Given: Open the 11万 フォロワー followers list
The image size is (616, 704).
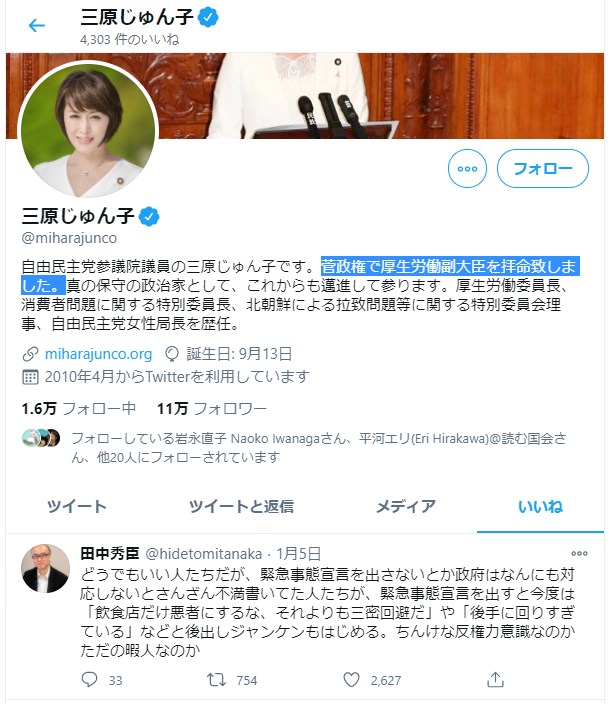Looking at the screenshot, I should [x=211, y=409].
